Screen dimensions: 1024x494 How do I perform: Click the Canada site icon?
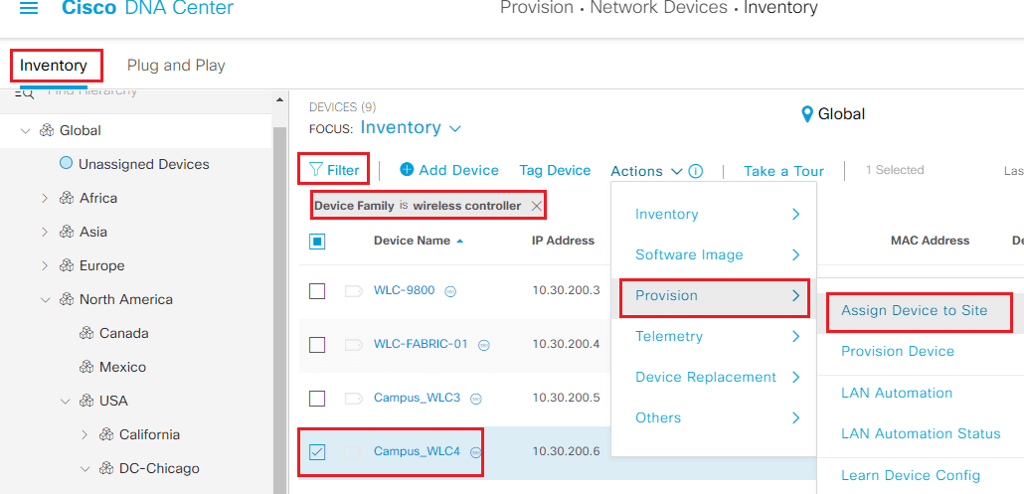point(86,333)
